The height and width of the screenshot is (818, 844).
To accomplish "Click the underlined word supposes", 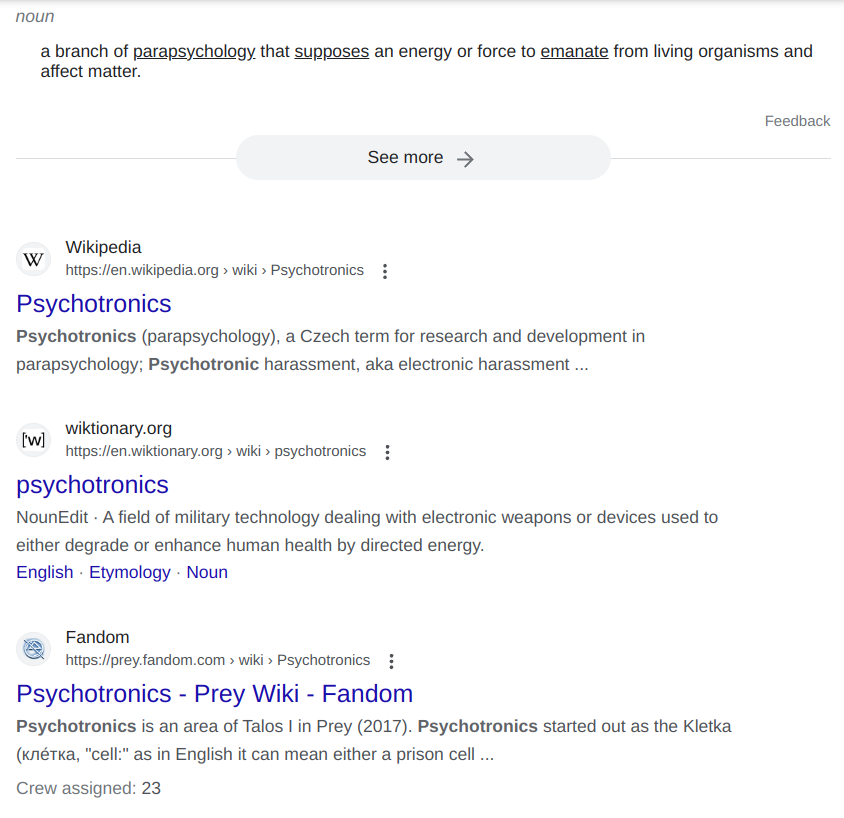I will point(331,52).
